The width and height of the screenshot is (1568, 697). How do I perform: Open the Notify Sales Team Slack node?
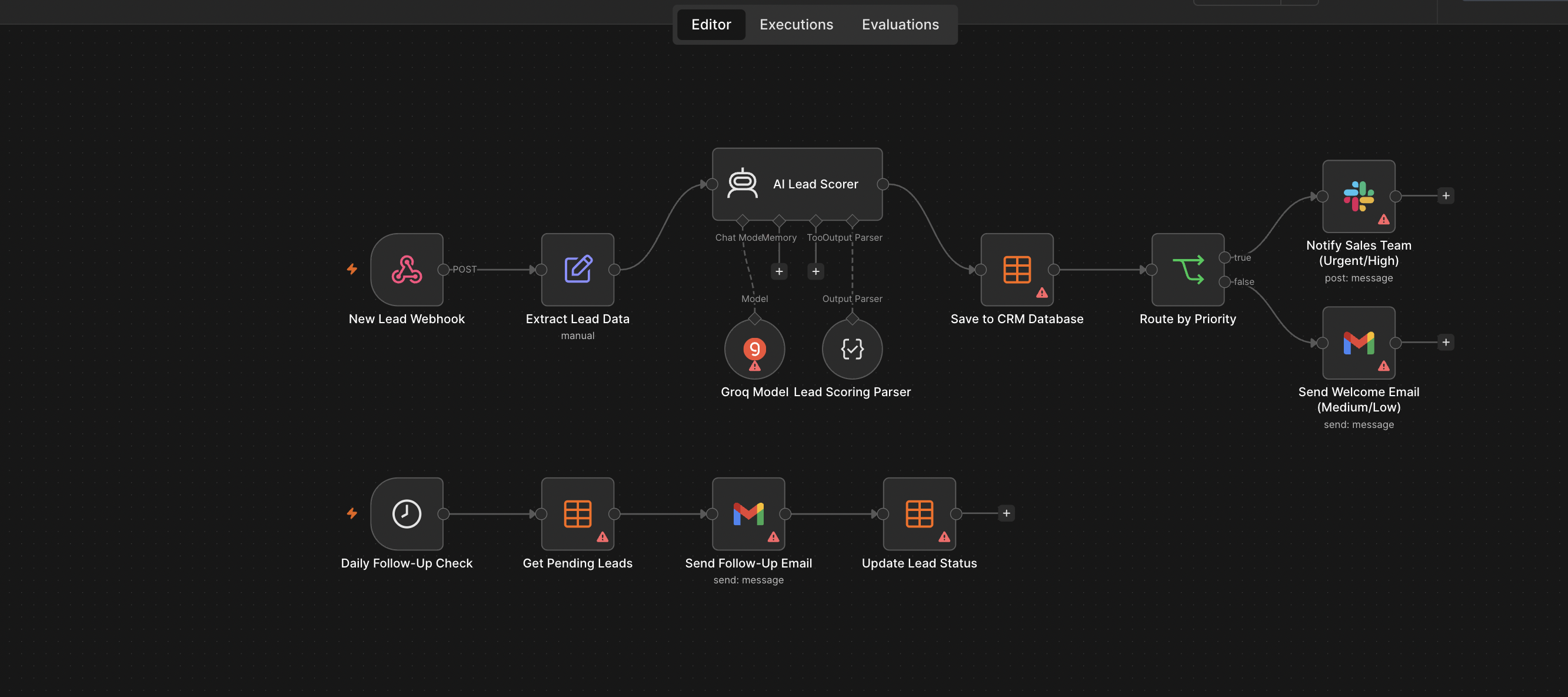click(x=1359, y=196)
